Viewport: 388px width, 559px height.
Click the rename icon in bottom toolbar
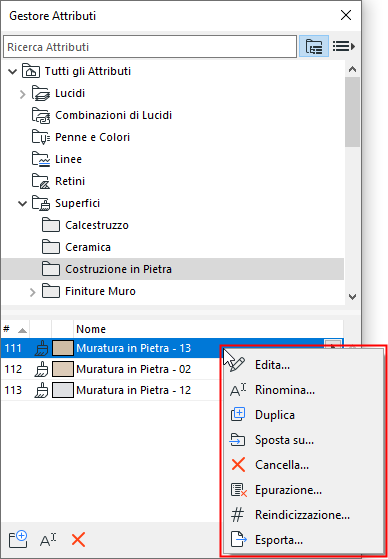pyautogui.click(x=48, y=540)
